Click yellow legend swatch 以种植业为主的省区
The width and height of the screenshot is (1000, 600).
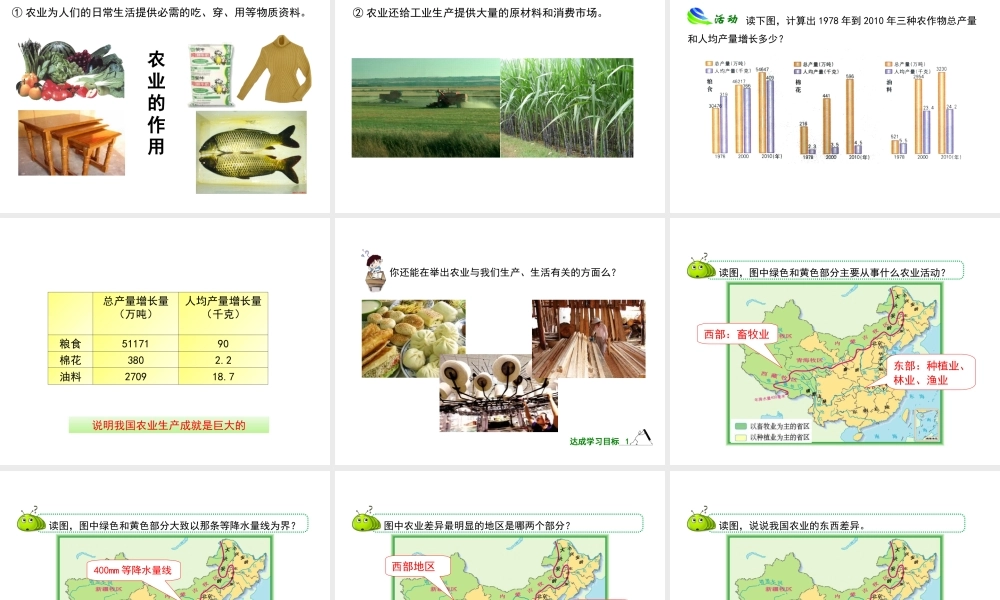coord(740,437)
